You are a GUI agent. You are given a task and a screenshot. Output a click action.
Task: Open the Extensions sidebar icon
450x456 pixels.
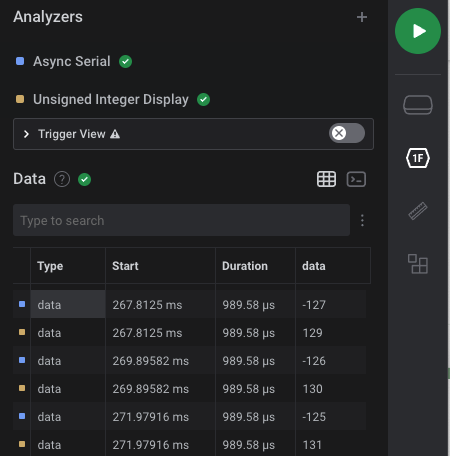click(418, 264)
